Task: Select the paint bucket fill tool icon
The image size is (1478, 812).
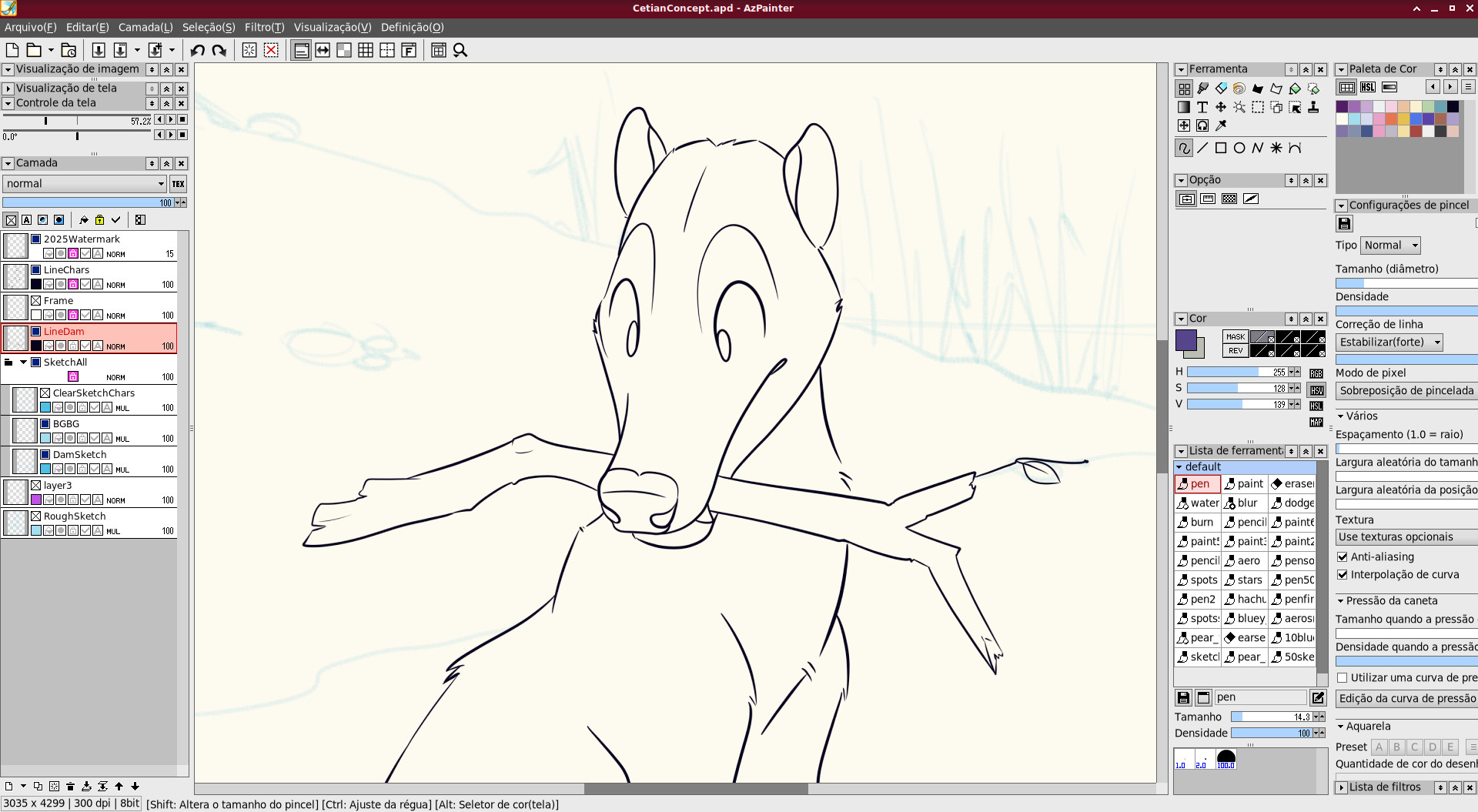Action: tap(1295, 89)
